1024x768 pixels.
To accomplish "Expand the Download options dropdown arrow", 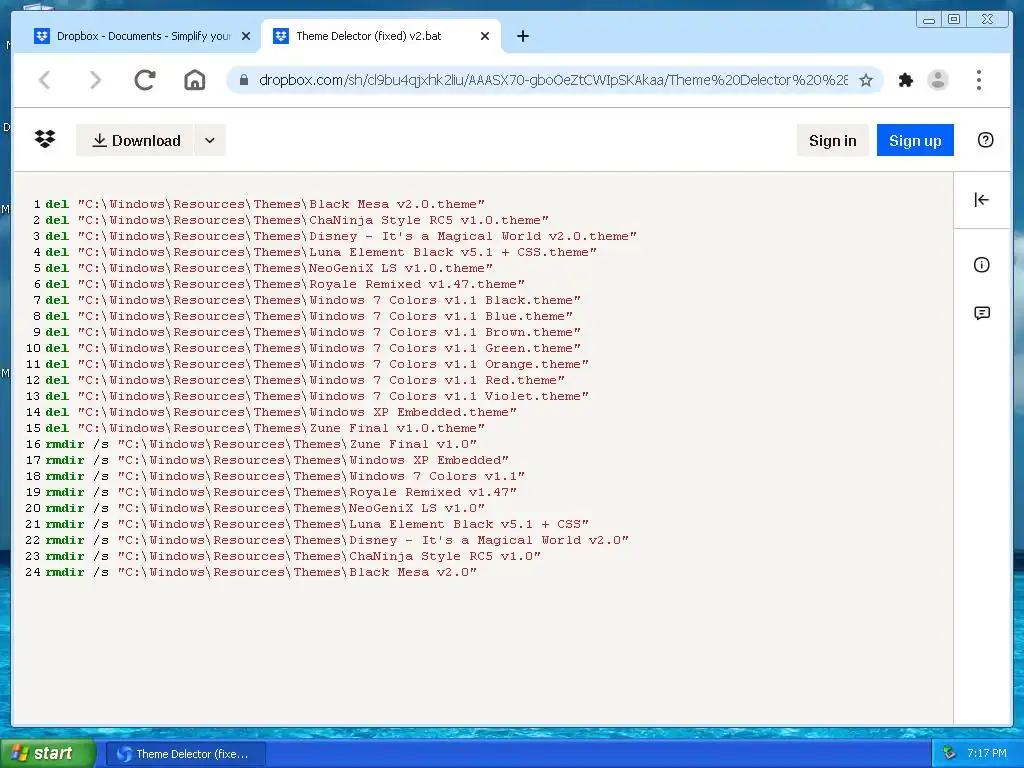I will click(x=210, y=140).
